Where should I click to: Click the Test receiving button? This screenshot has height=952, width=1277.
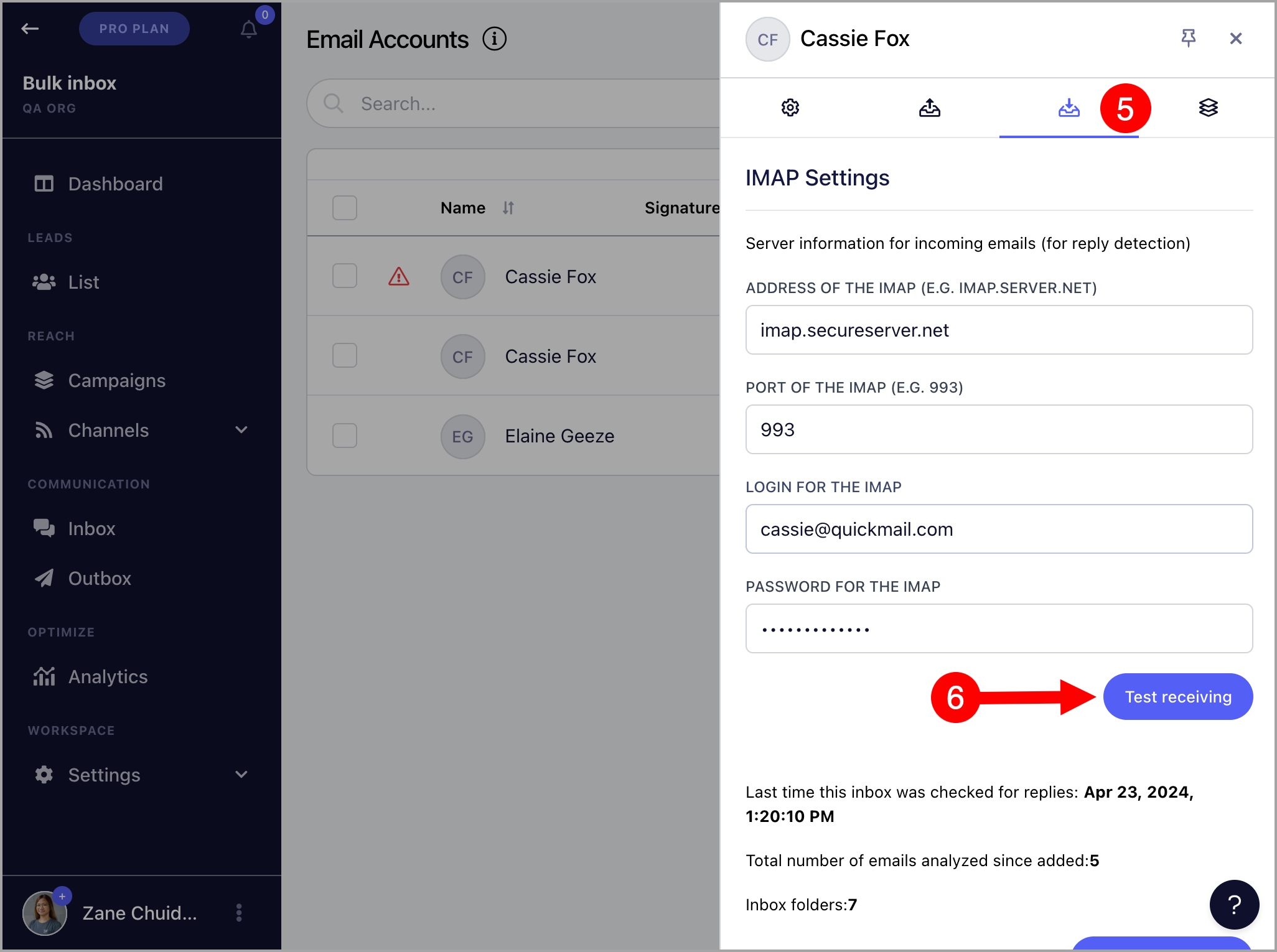point(1178,696)
